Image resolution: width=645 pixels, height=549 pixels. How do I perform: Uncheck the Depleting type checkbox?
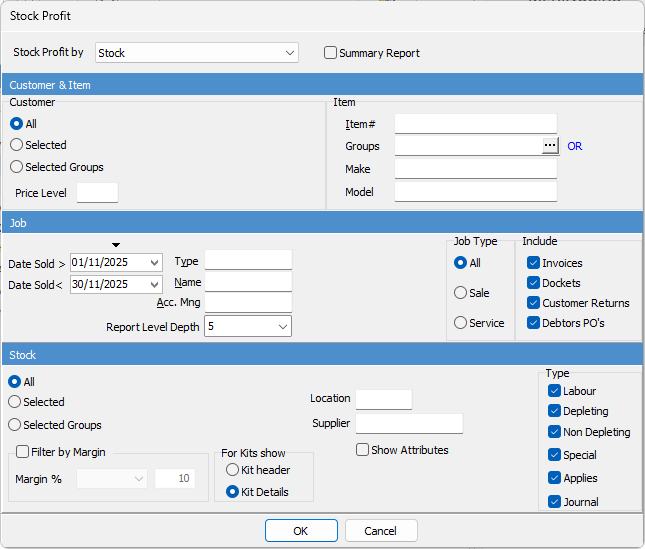click(555, 410)
